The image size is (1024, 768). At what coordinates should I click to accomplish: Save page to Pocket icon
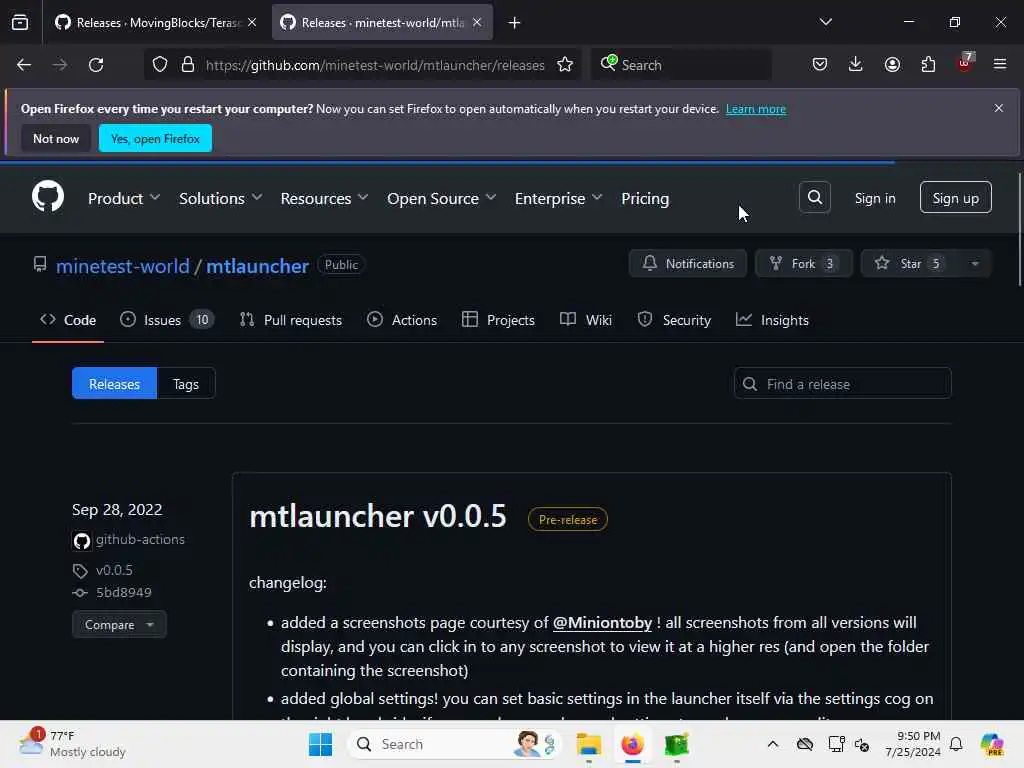tap(820, 64)
